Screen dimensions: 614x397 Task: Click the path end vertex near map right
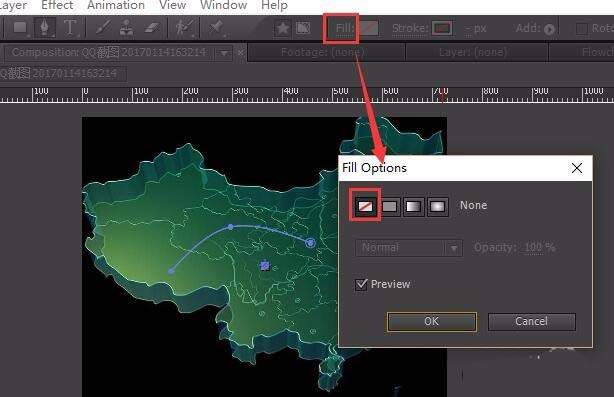[x=310, y=243]
